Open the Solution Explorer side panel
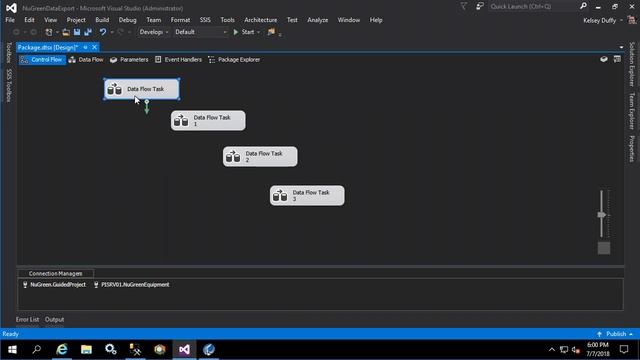 tap(632, 64)
